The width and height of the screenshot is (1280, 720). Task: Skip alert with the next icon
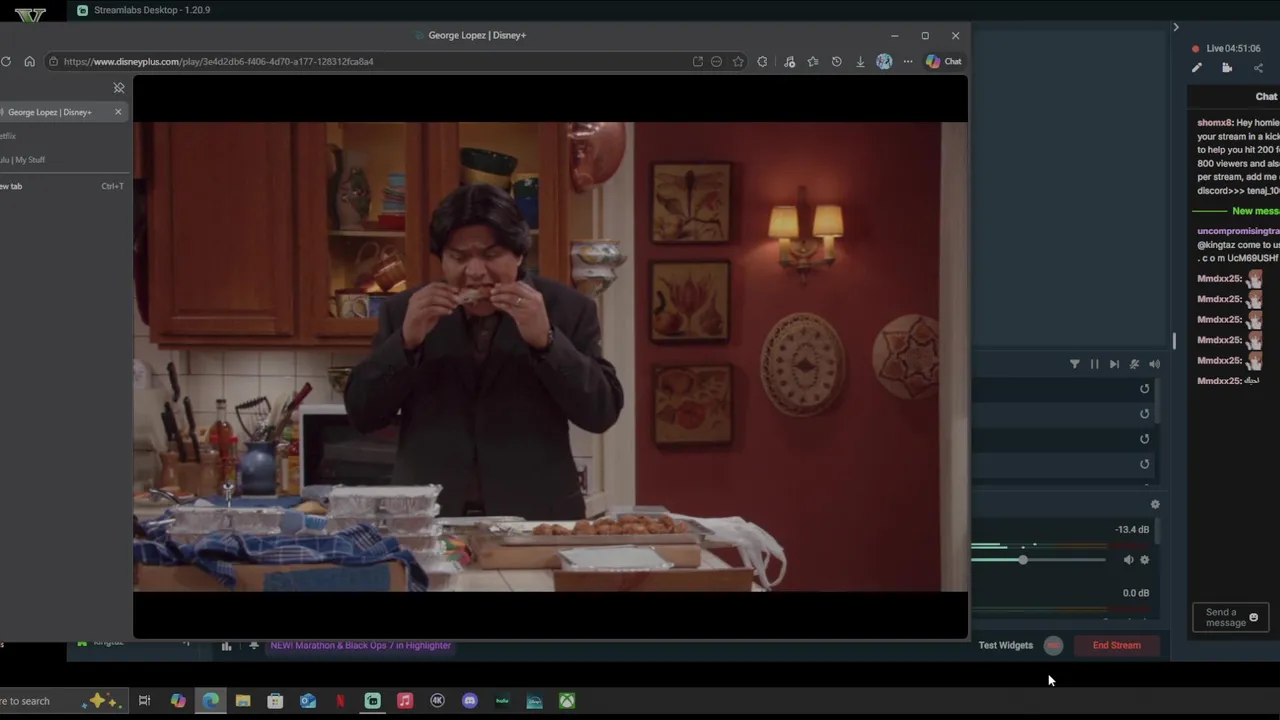tap(1114, 364)
